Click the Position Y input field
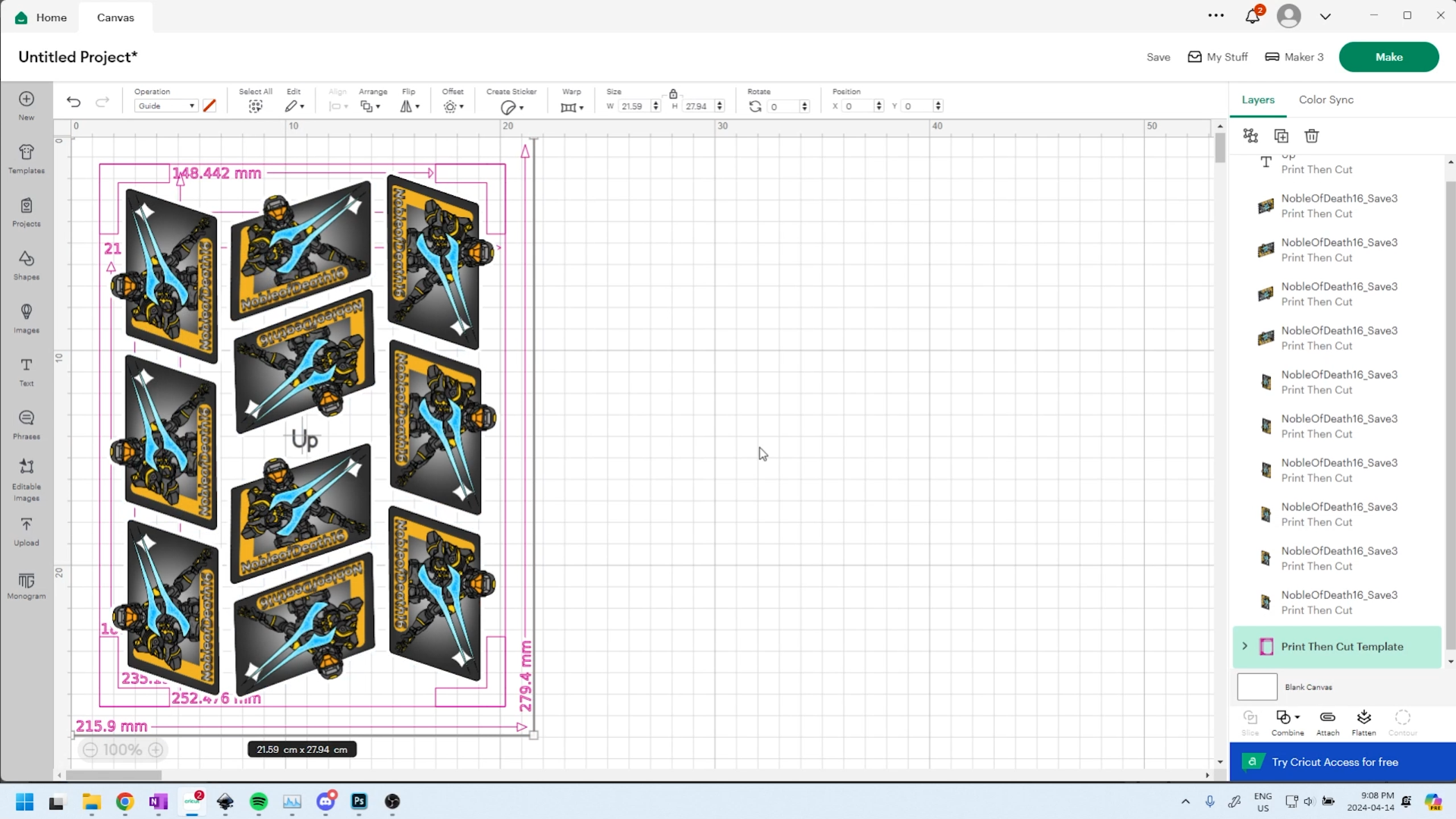 pos(917,106)
